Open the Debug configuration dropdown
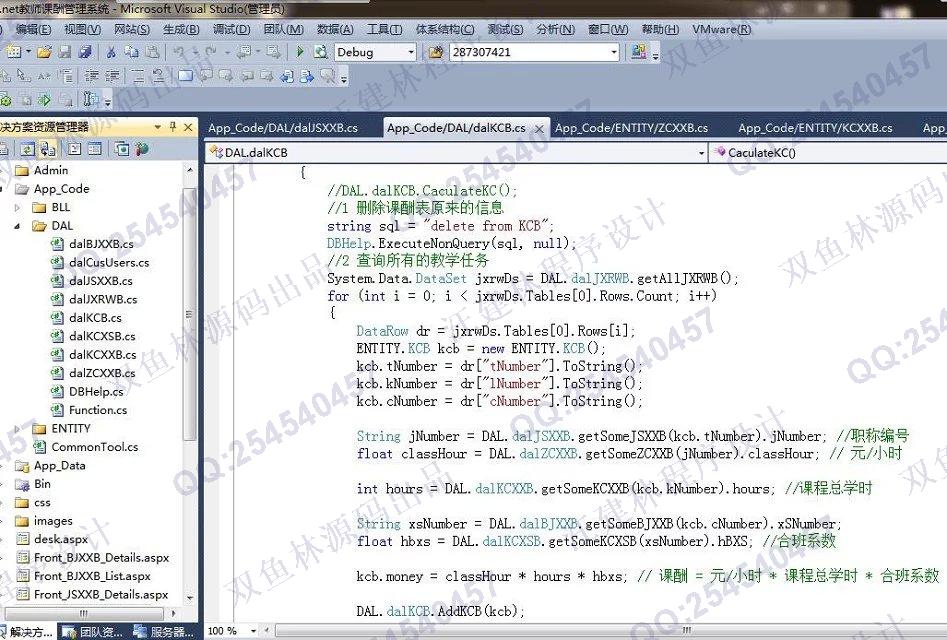 [x=411, y=53]
